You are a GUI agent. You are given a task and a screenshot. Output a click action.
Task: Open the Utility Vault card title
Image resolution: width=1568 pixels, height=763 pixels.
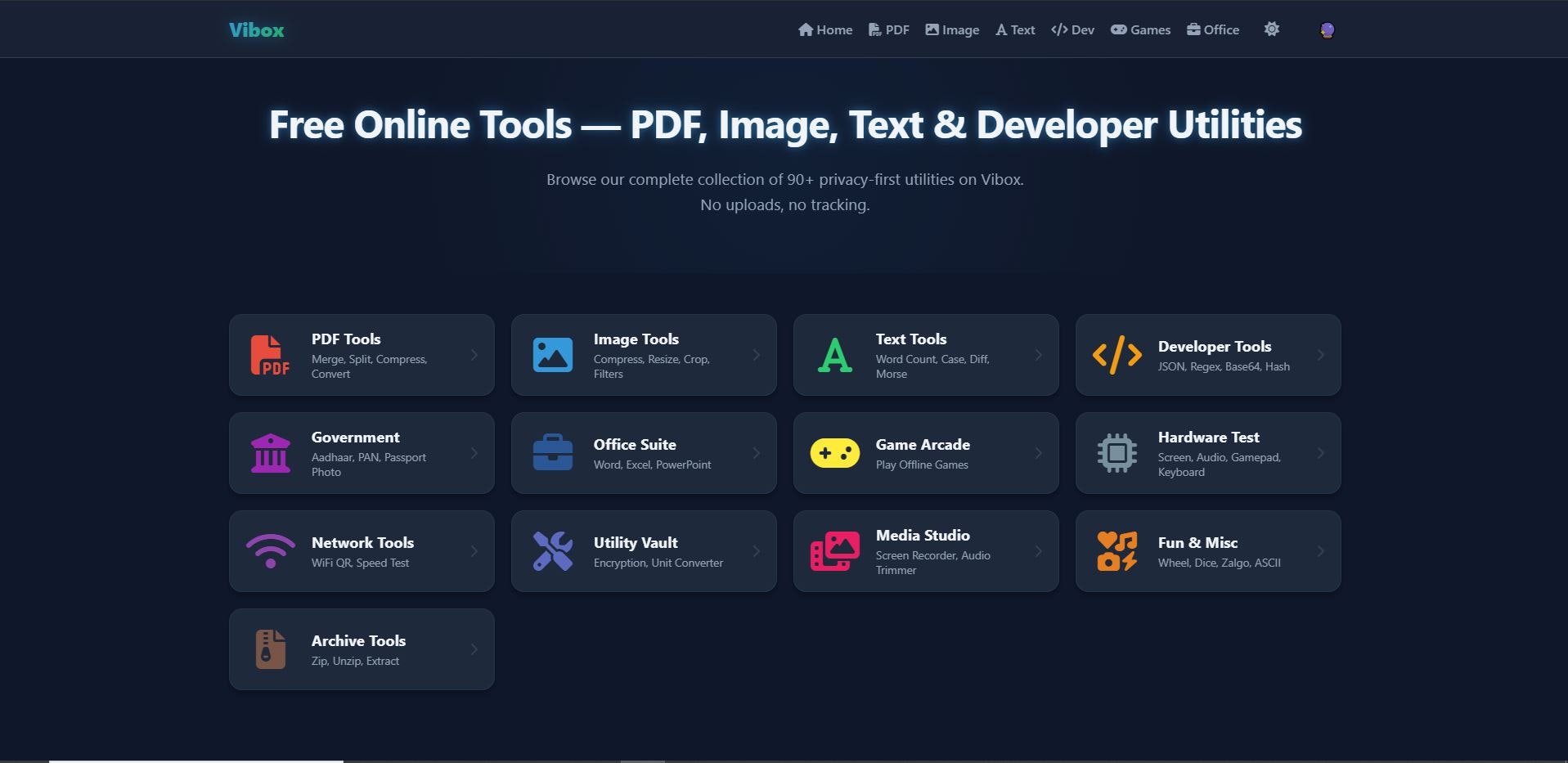coord(636,543)
